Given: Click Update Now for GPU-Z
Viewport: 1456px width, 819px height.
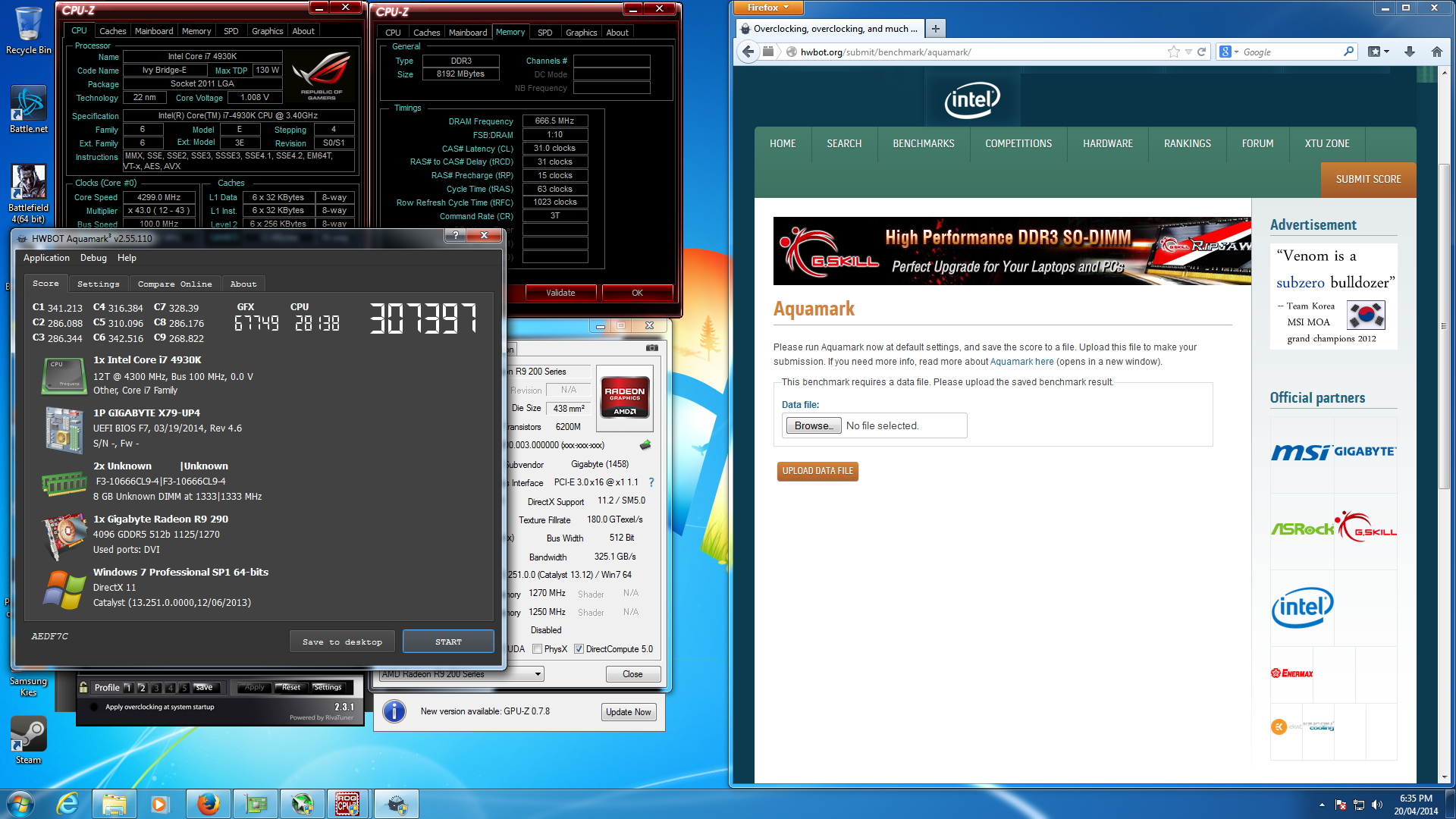Looking at the screenshot, I should (628, 712).
